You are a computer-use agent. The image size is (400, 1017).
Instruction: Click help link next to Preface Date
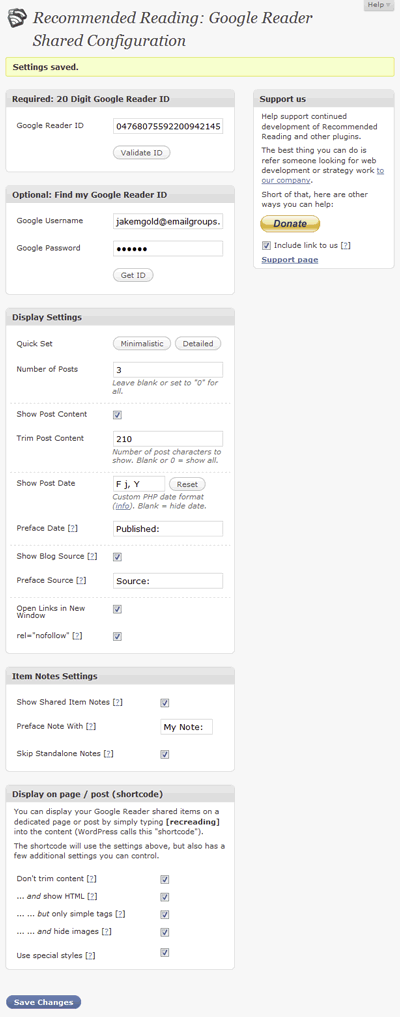[x=73, y=529]
